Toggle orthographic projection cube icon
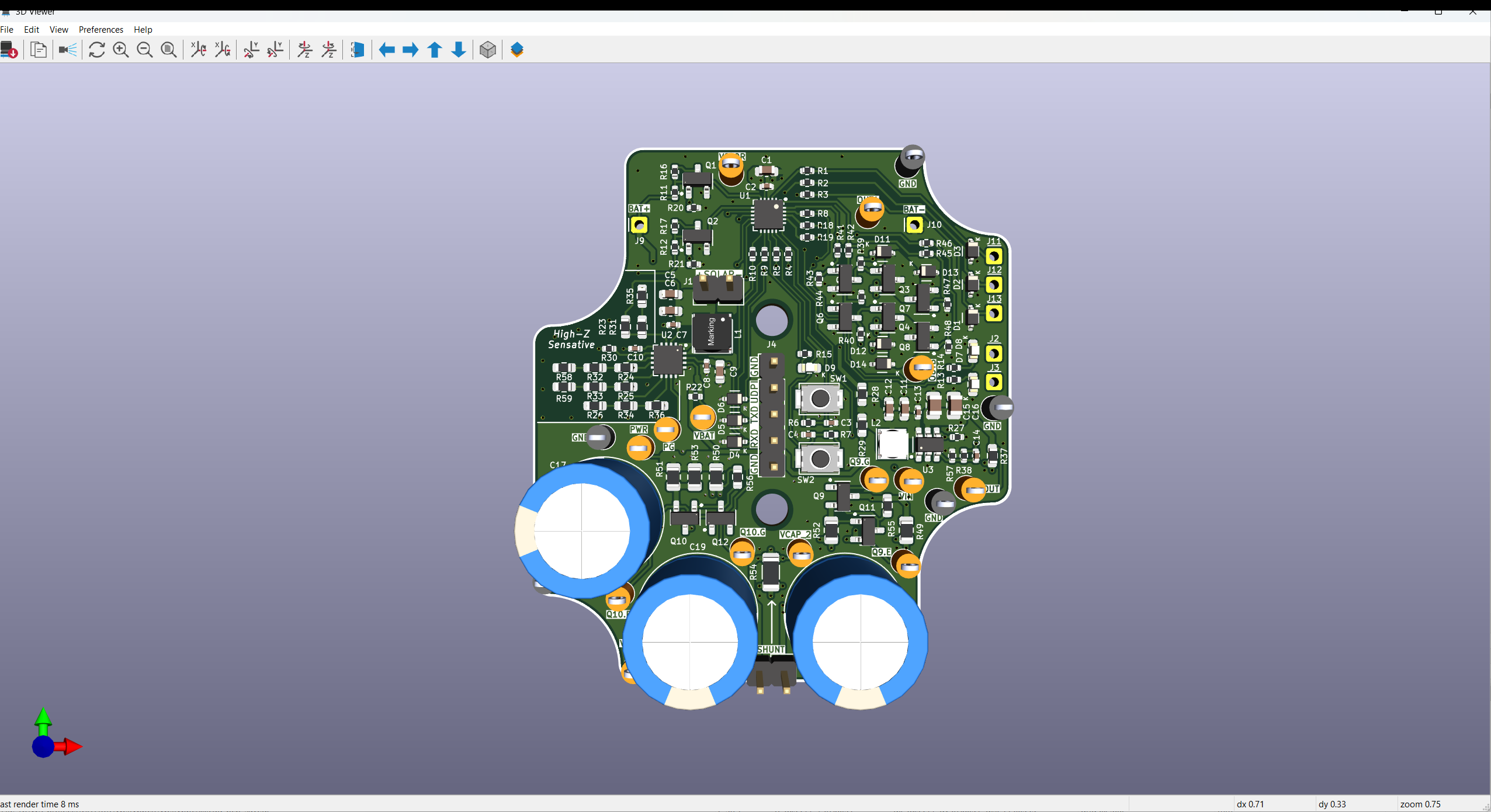Image resolution: width=1491 pixels, height=812 pixels. (x=487, y=50)
